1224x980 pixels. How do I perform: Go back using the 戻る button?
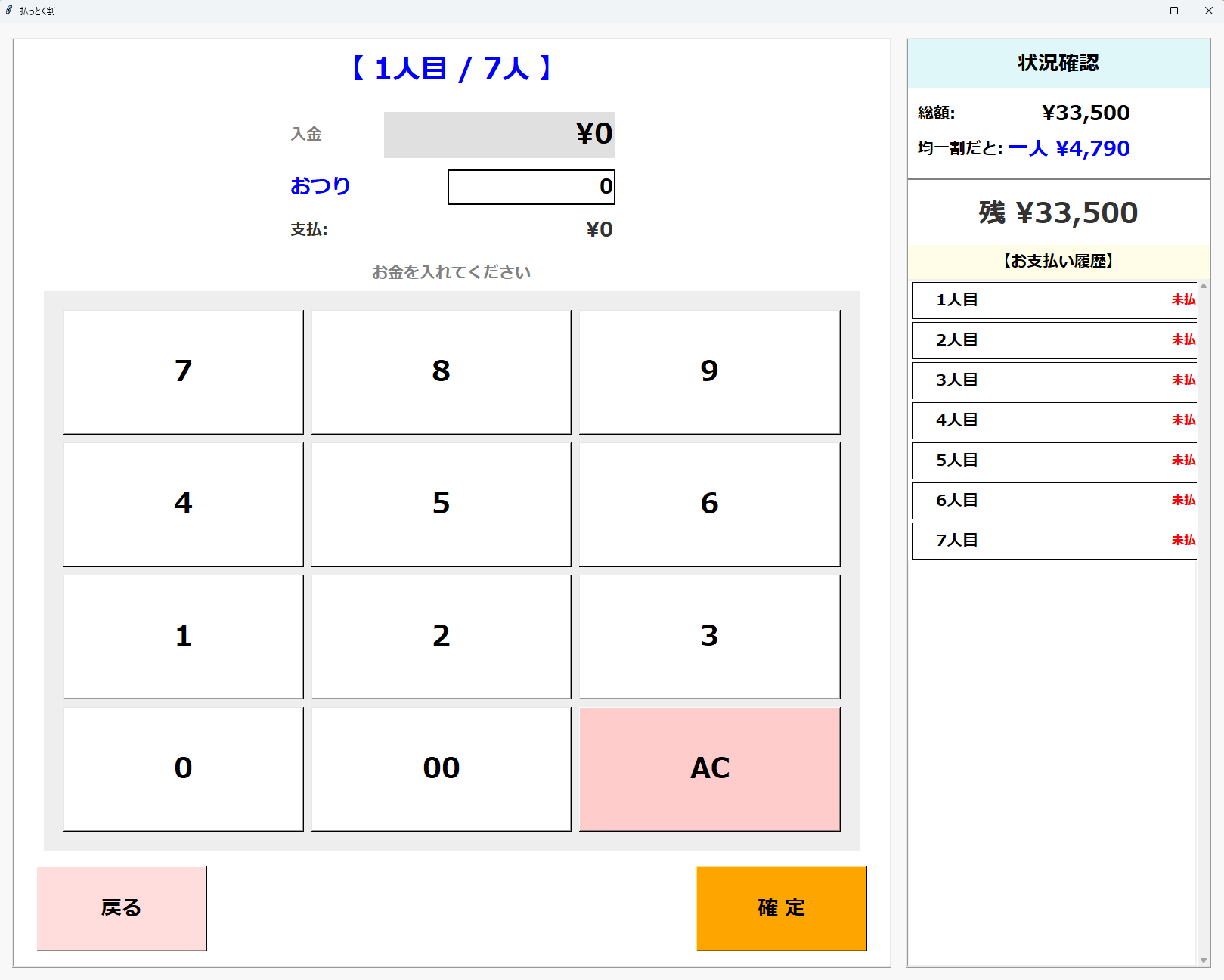pyautogui.click(x=122, y=907)
